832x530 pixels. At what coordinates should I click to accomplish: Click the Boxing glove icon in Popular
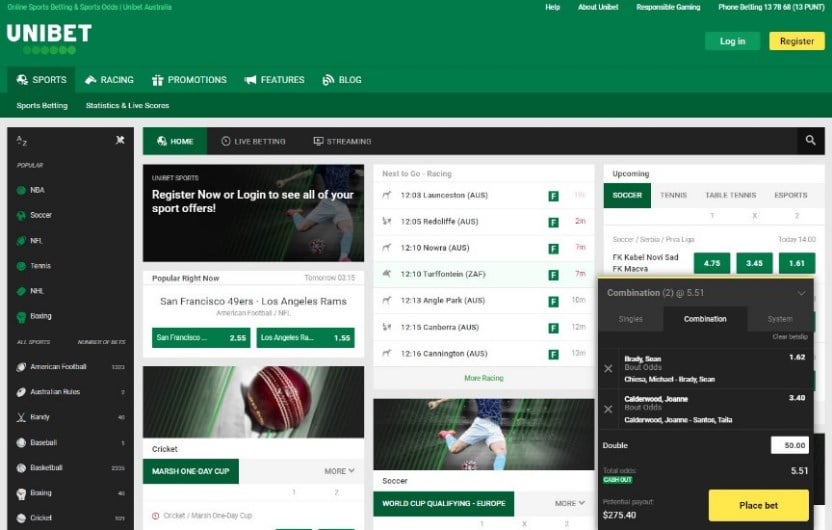[x=21, y=317]
